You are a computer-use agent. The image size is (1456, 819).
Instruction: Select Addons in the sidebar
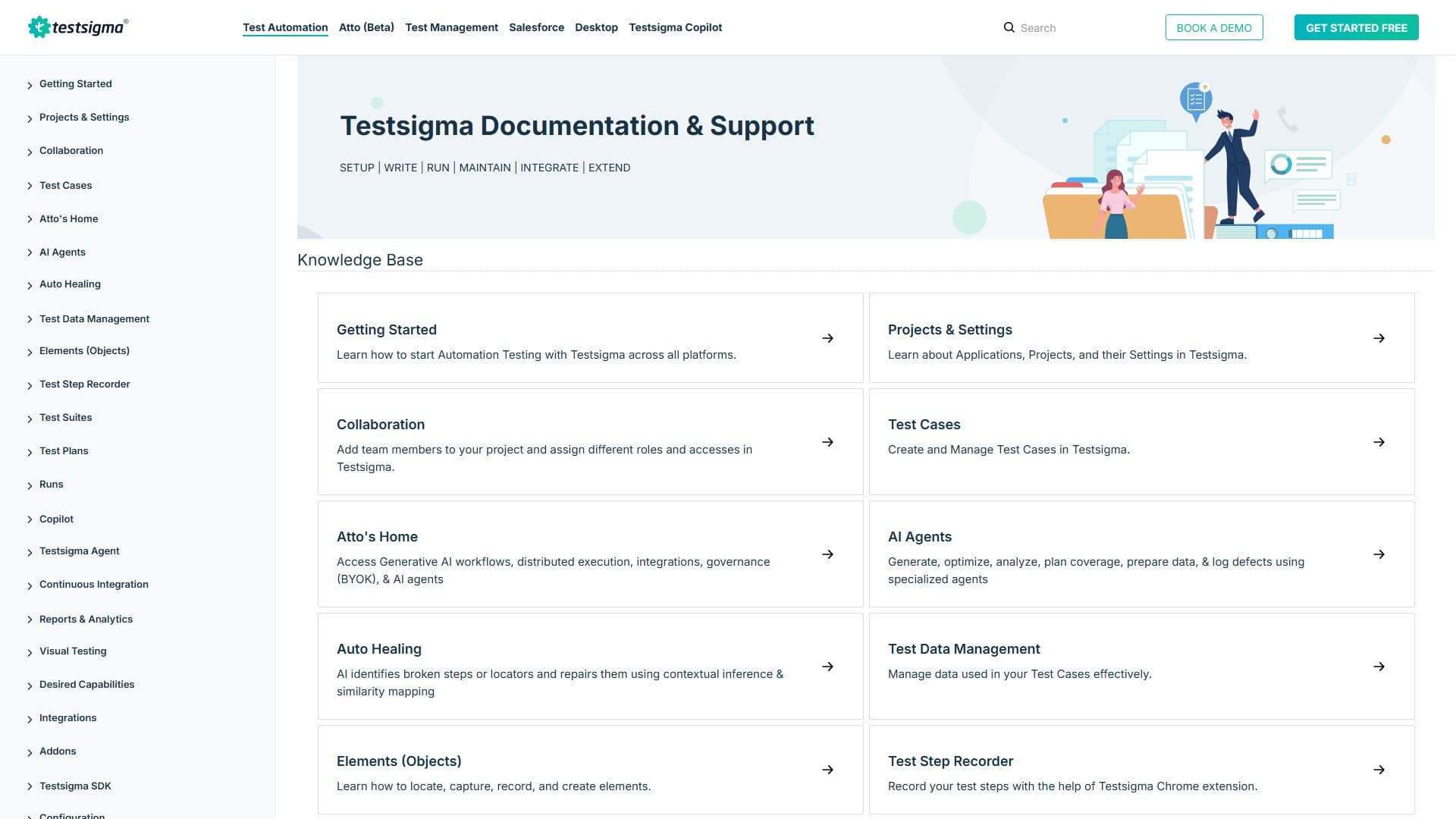pos(58,752)
